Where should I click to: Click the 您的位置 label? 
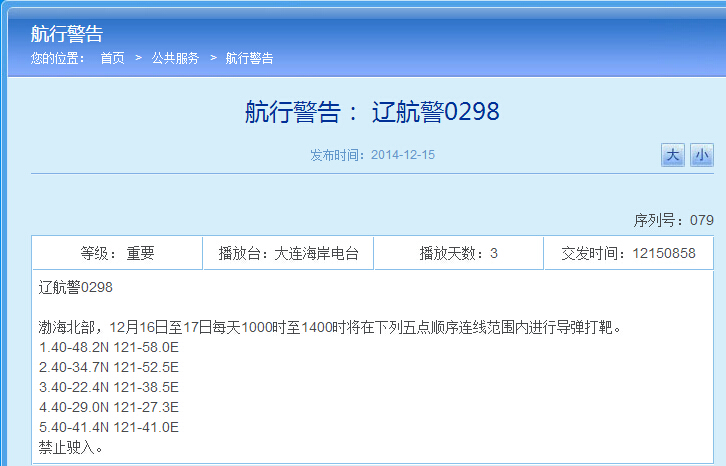click(x=57, y=58)
